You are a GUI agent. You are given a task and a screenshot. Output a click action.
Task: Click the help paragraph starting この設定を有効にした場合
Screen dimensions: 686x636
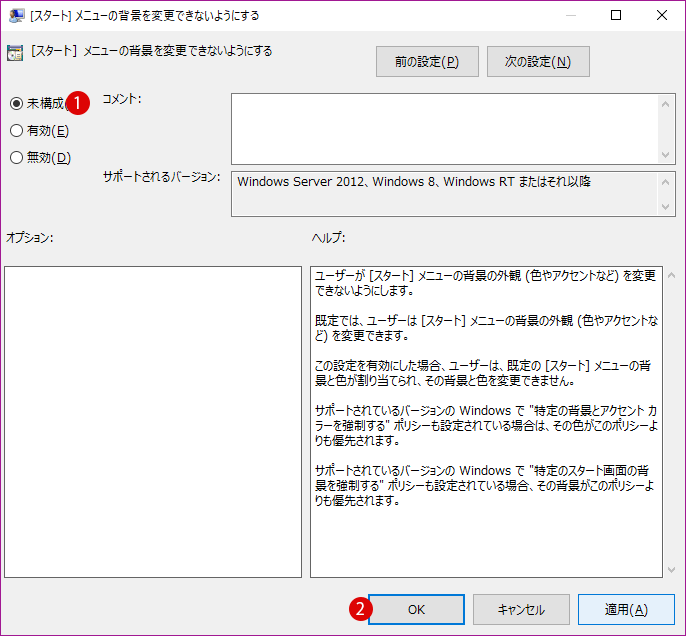(x=483, y=373)
